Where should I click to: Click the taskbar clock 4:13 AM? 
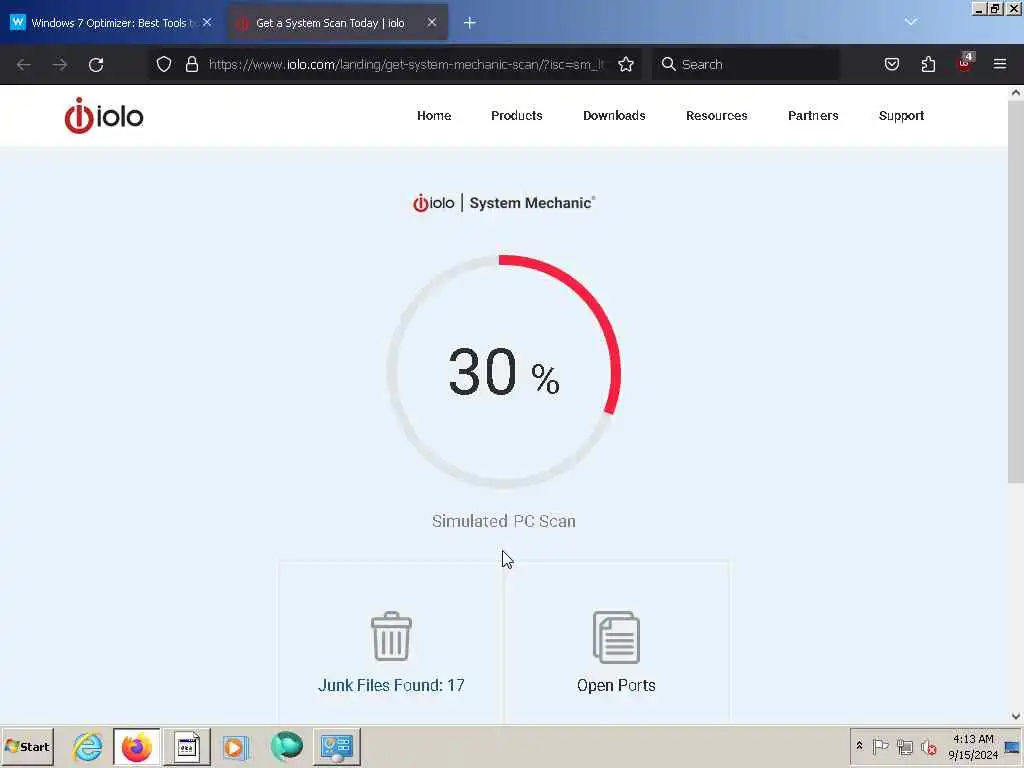pos(973,746)
